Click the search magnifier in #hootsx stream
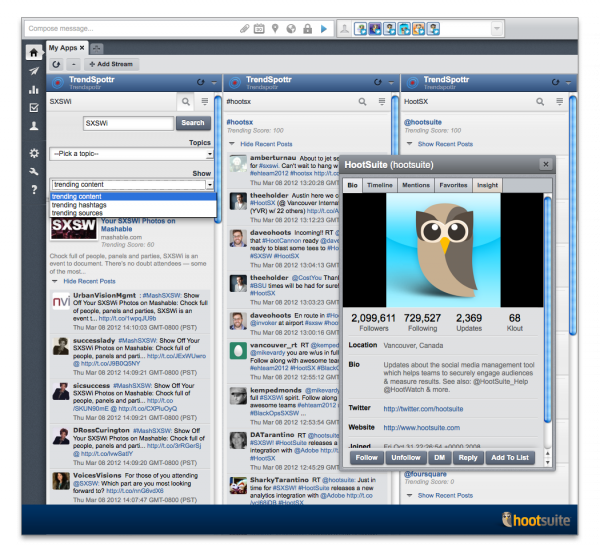Screen dimensions: 600x557 pyautogui.click(x=362, y=102)
